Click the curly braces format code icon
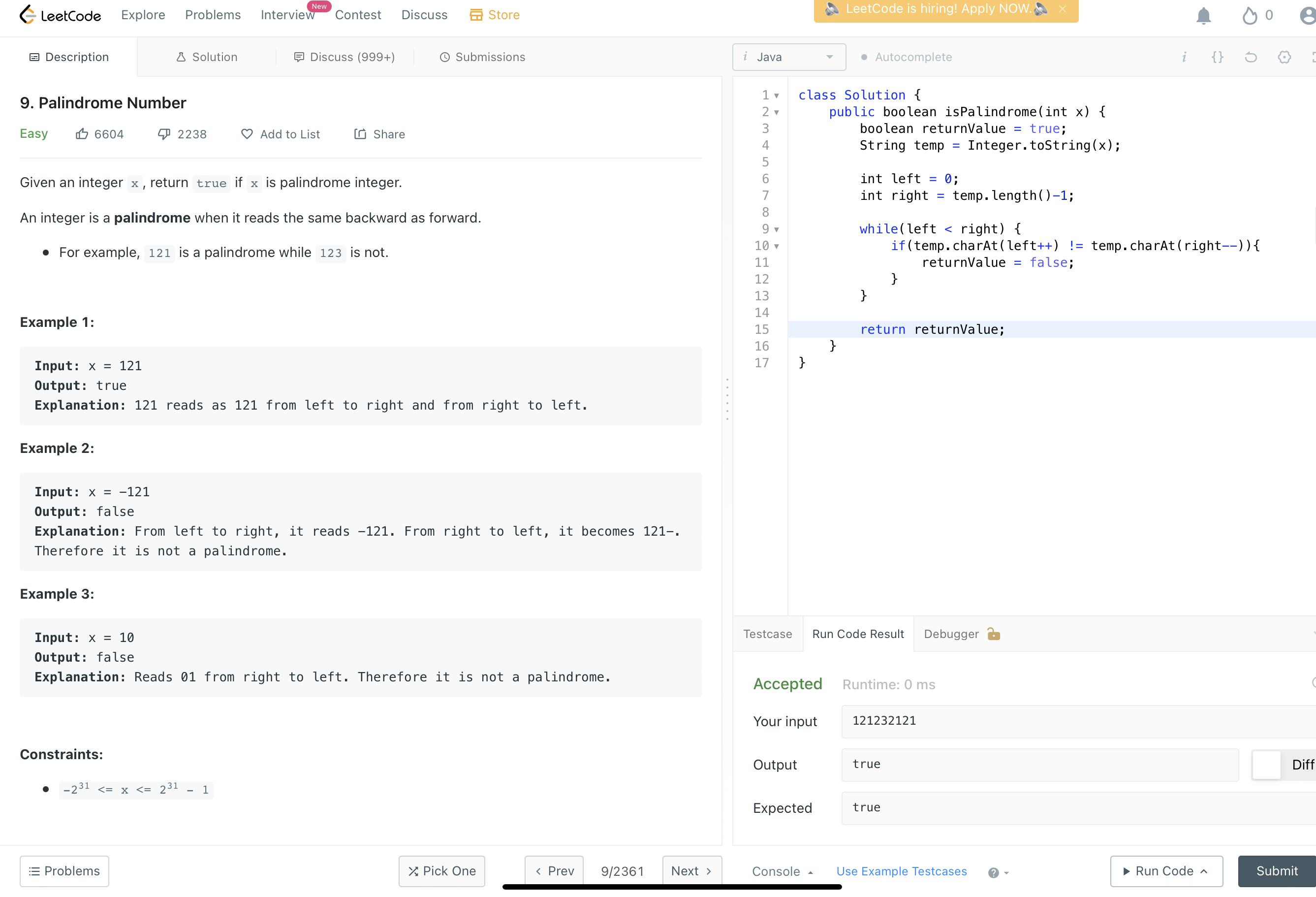The width and height of the screenshot is (1316, 897). point(1217,57)
